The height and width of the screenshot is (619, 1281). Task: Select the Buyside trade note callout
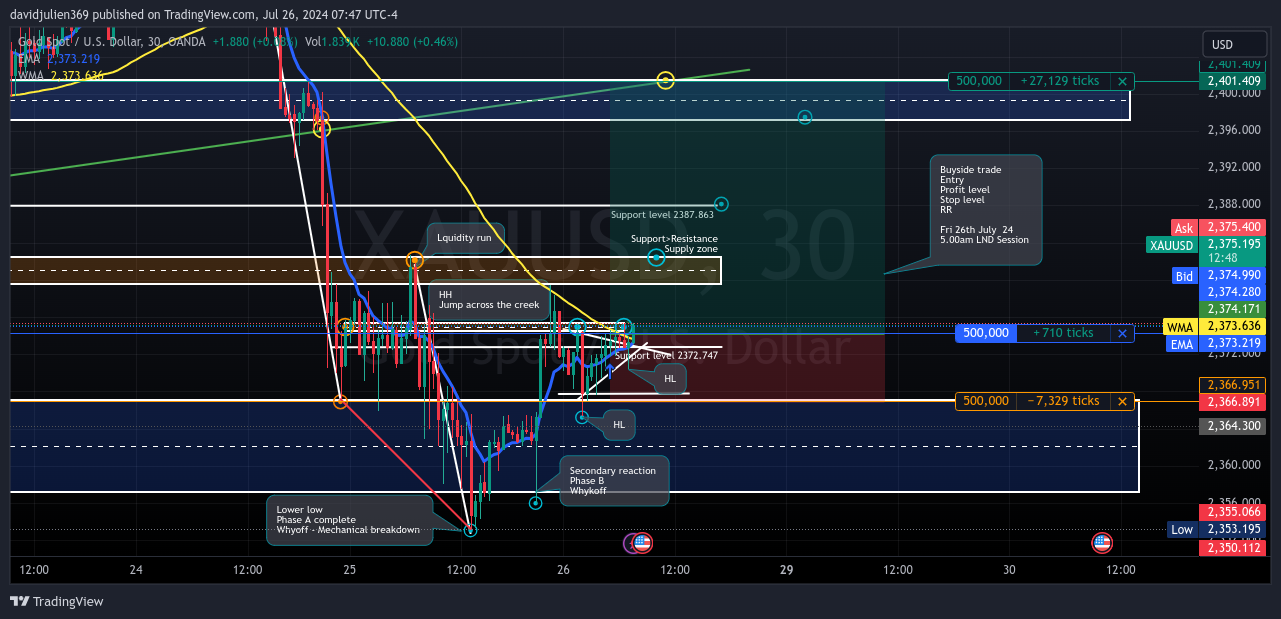click(x=985, y=210)
